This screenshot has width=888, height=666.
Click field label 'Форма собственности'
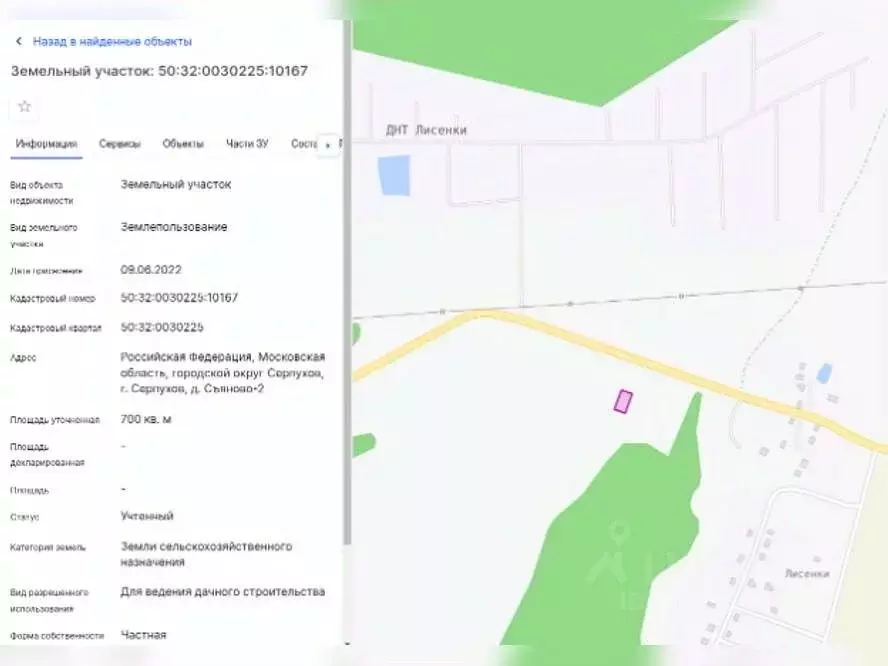click(57, 636)
